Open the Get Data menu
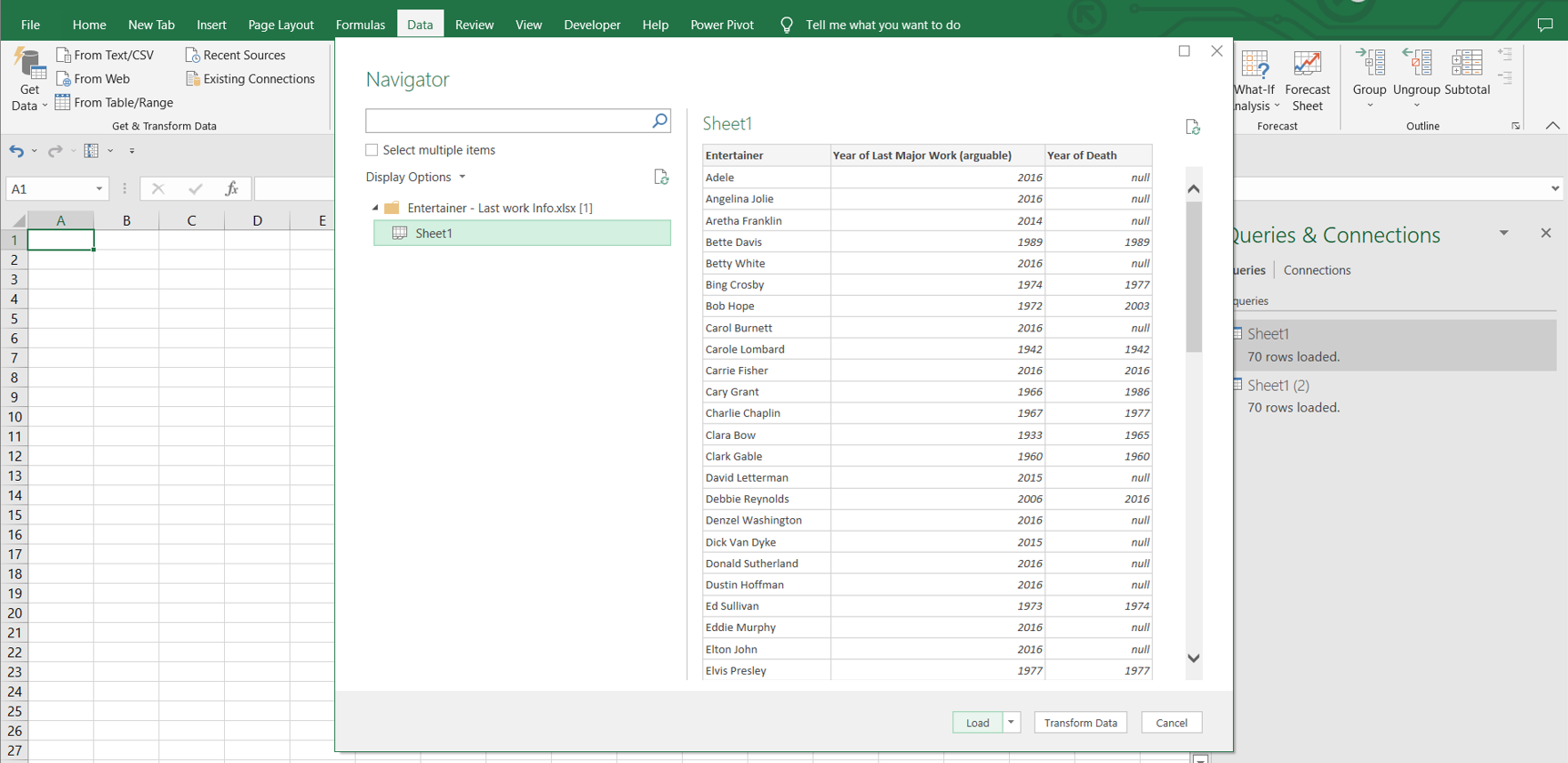The image size is (1568, 763). [29, 79]
